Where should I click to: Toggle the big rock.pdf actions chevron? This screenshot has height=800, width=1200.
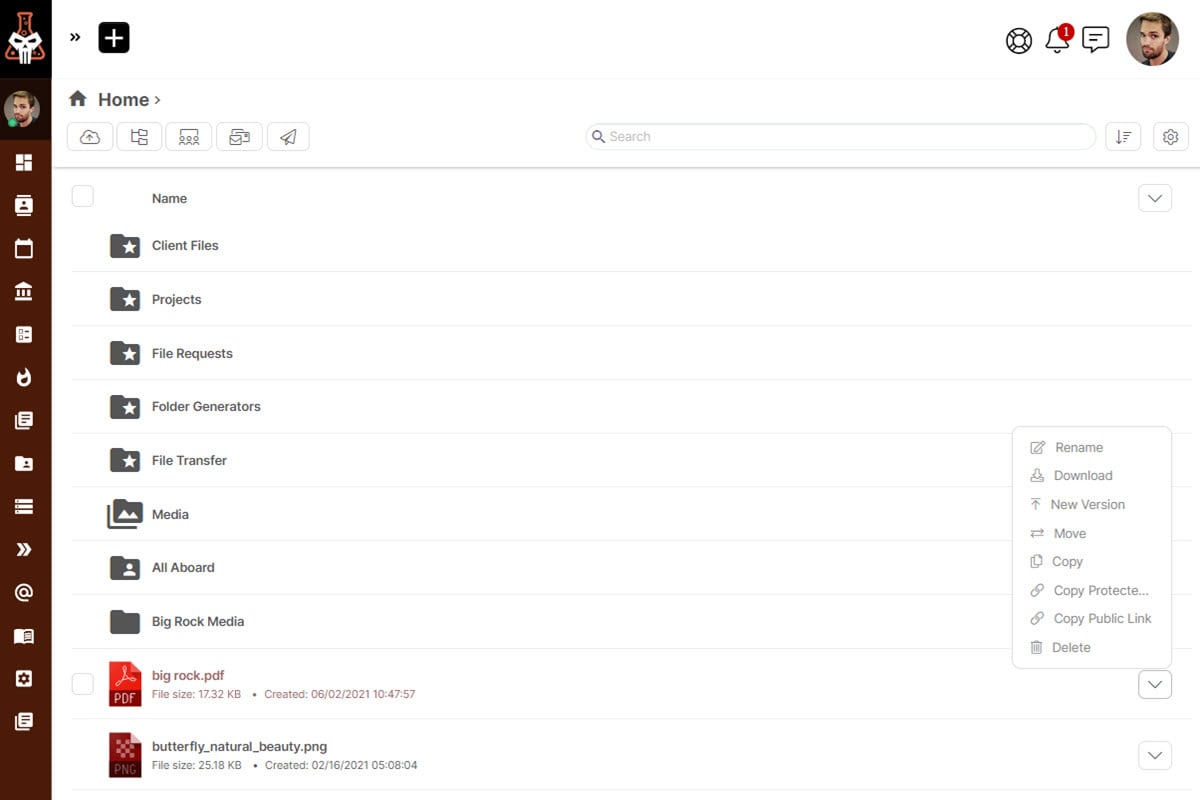[1155, 684]
